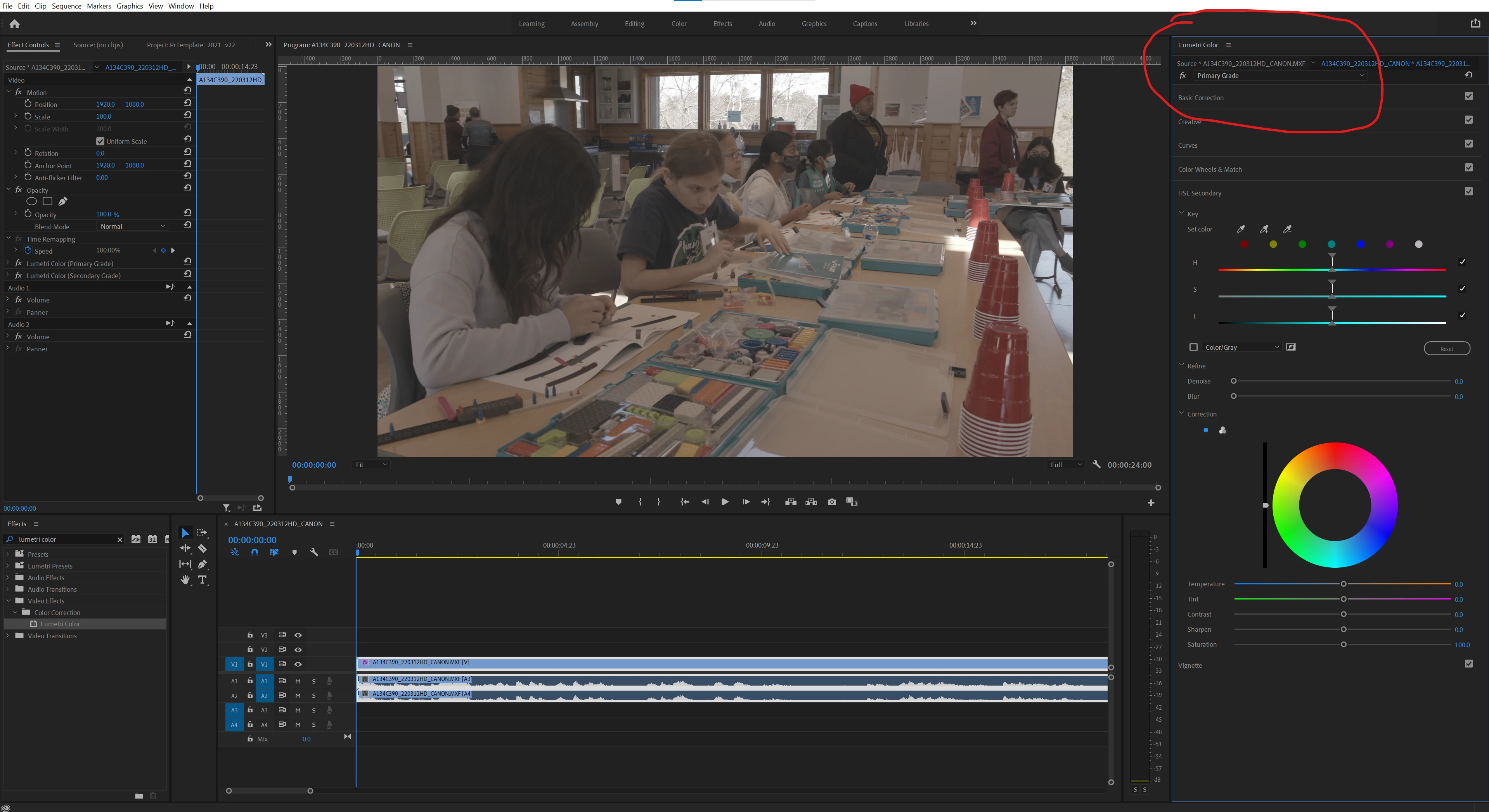Click the Reset button in HSL Secondary
Image resolution: width=1489 pixels, height=812 pixels.
pyautogui.click(x=1446, y=349)
